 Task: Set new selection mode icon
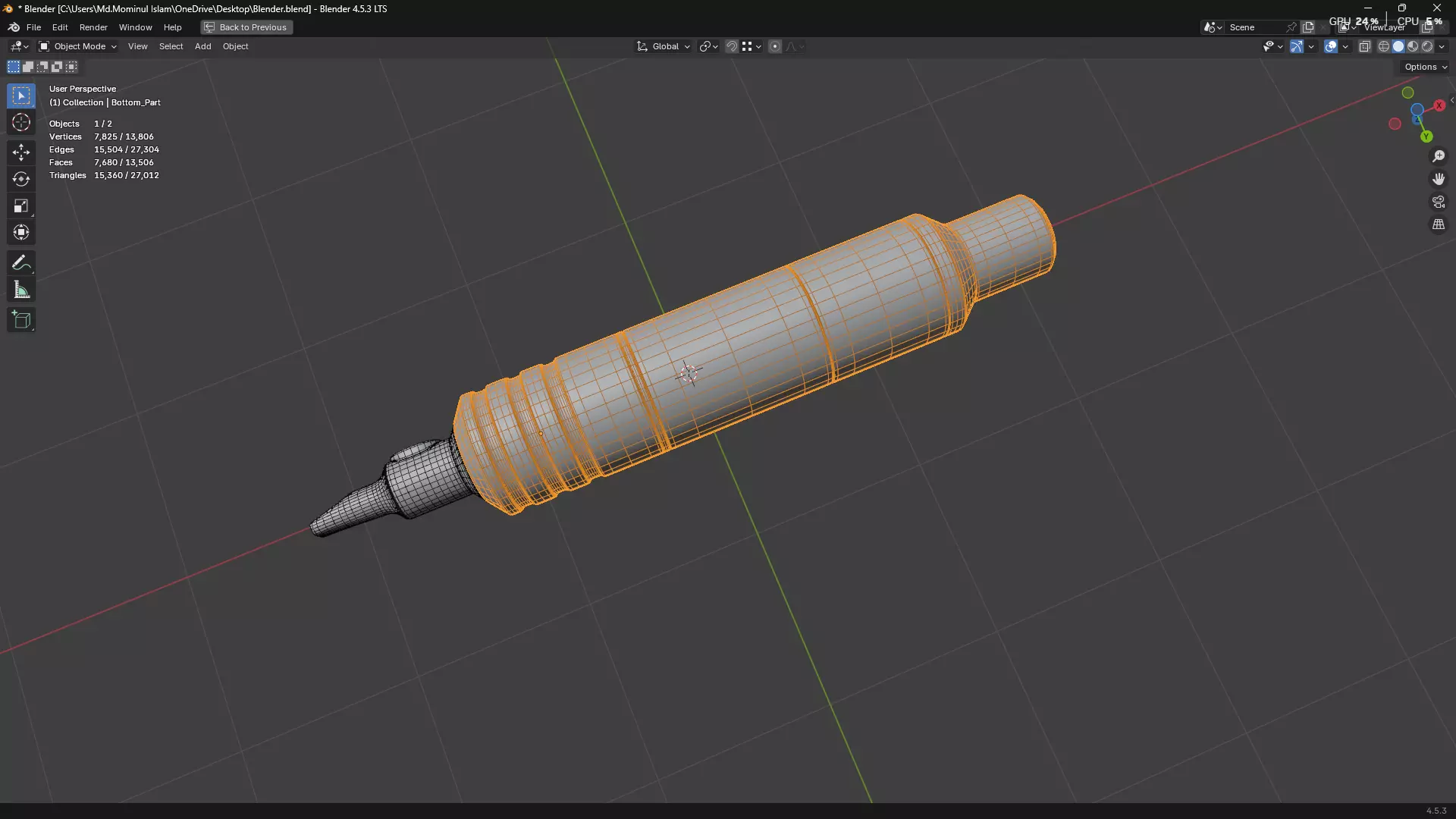14,67
